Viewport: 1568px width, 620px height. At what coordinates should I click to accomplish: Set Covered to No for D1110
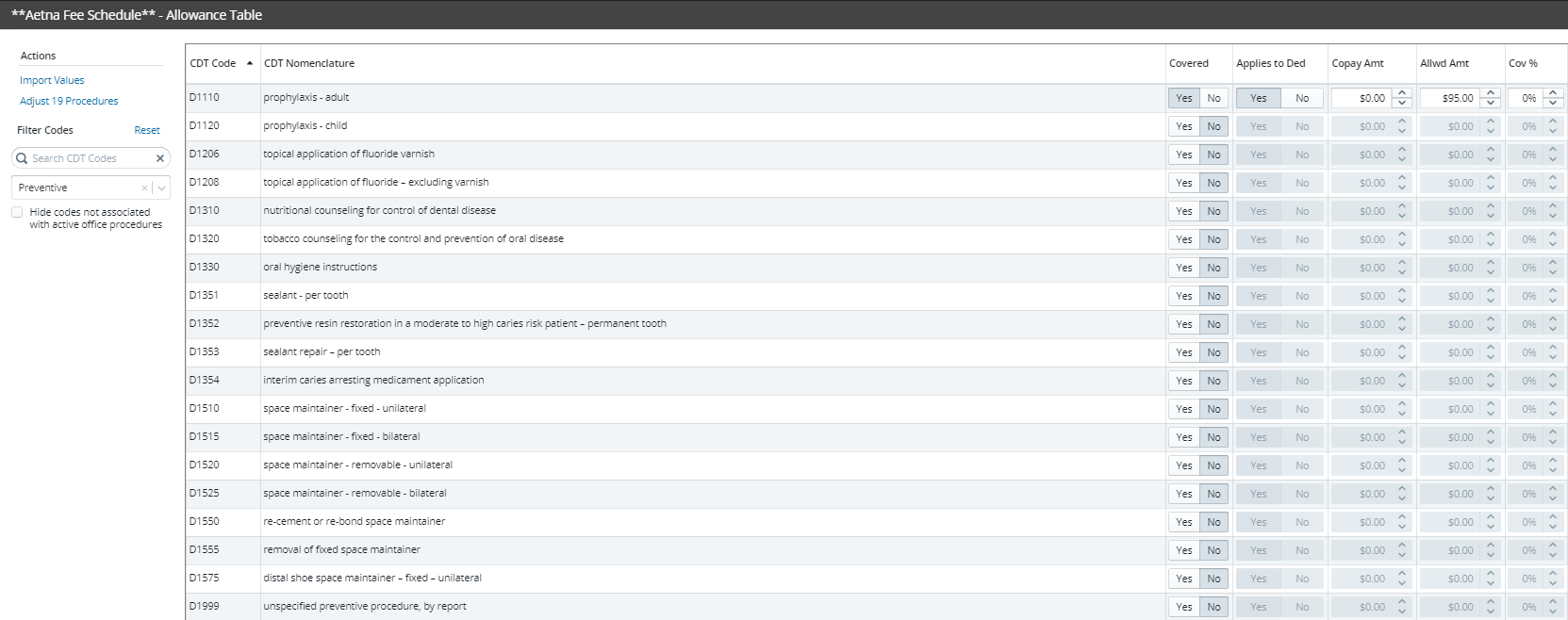pyautogui.click(x=1213, y=98)
